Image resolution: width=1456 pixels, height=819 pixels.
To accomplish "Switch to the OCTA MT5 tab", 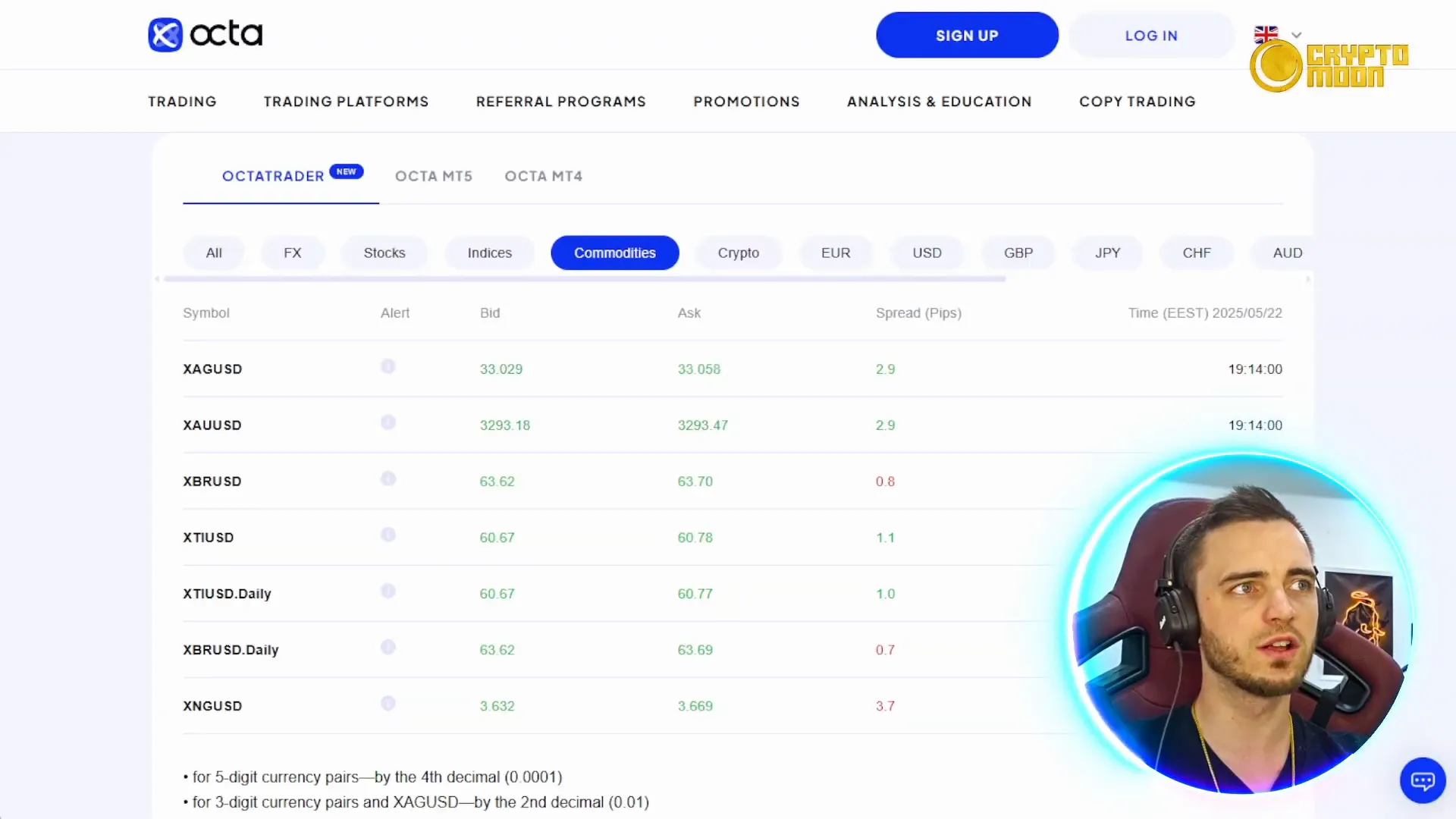I will click(434, 176).
